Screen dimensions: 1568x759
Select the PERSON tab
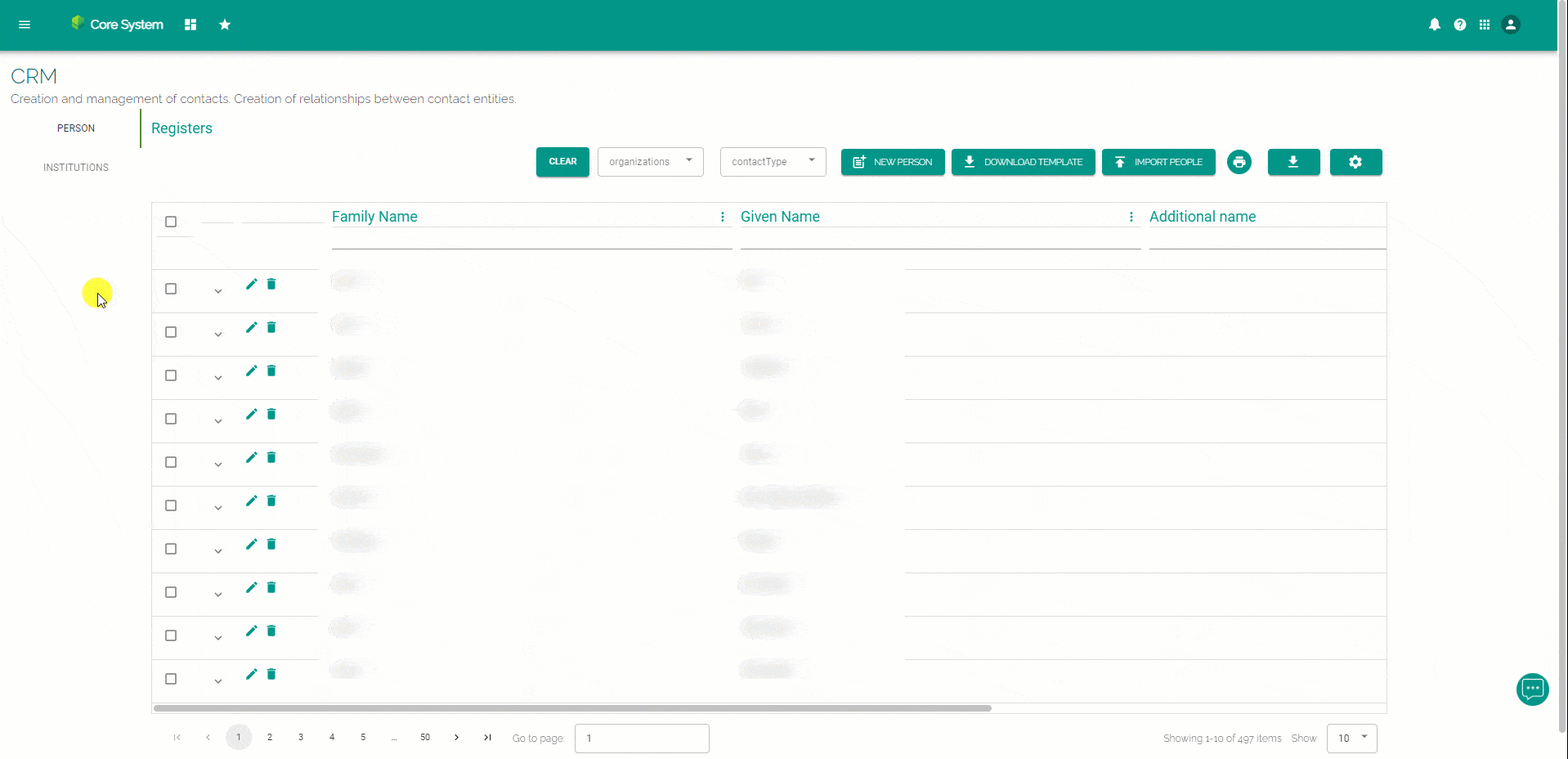pyautogui.click(x=75, y=128)
